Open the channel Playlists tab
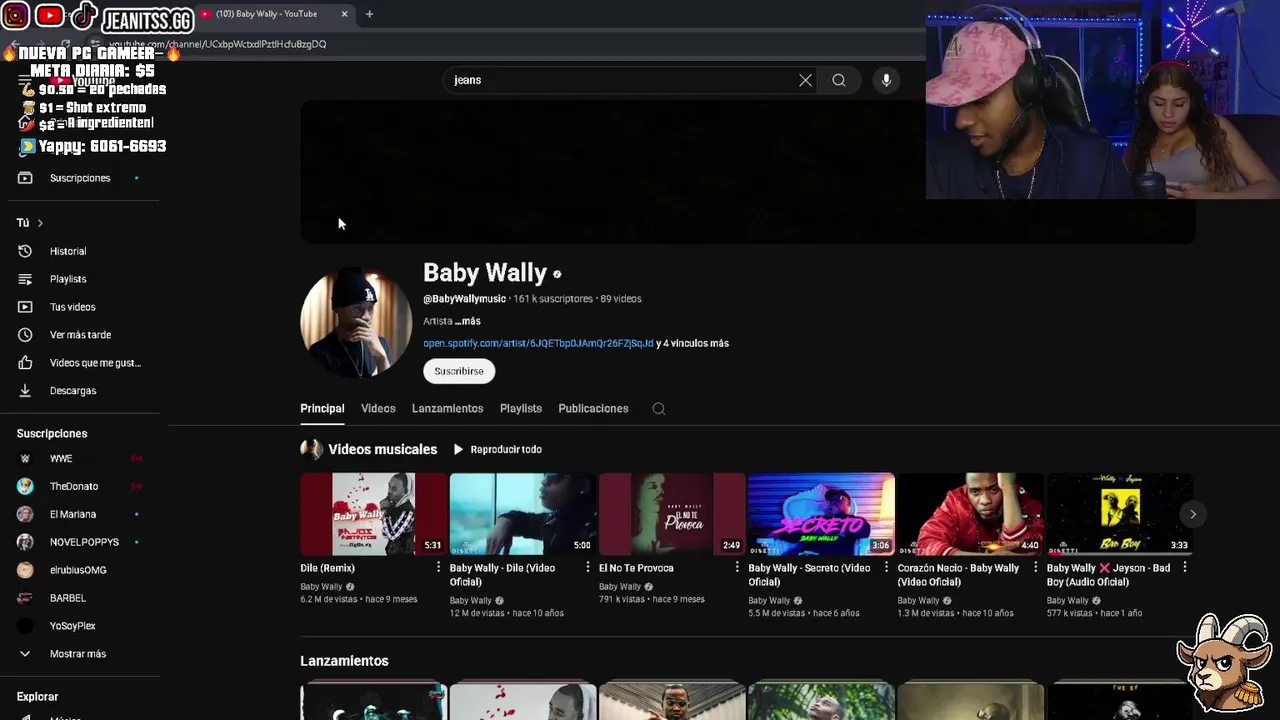The image size is (1280, 720). point(521,408)
